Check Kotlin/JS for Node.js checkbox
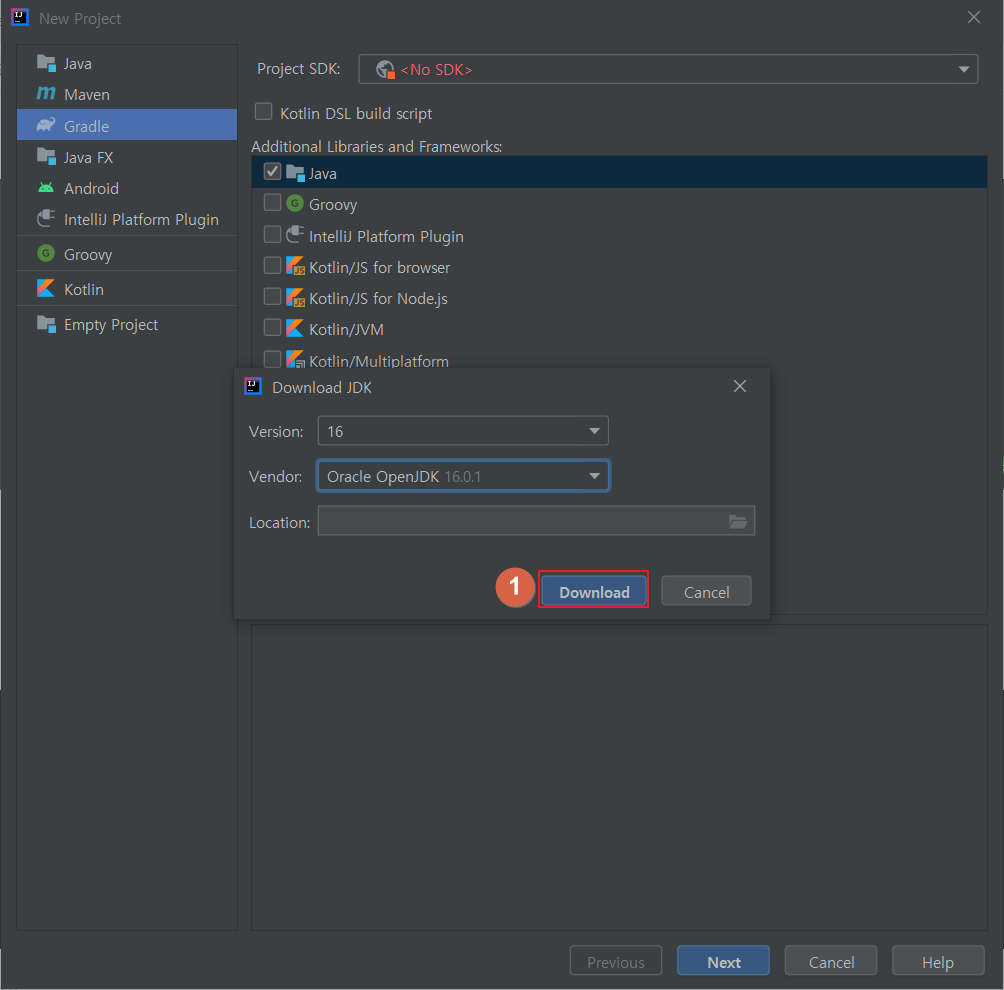Image resolution: width=1004 pixels, height=990 pixels. point(272,296)
